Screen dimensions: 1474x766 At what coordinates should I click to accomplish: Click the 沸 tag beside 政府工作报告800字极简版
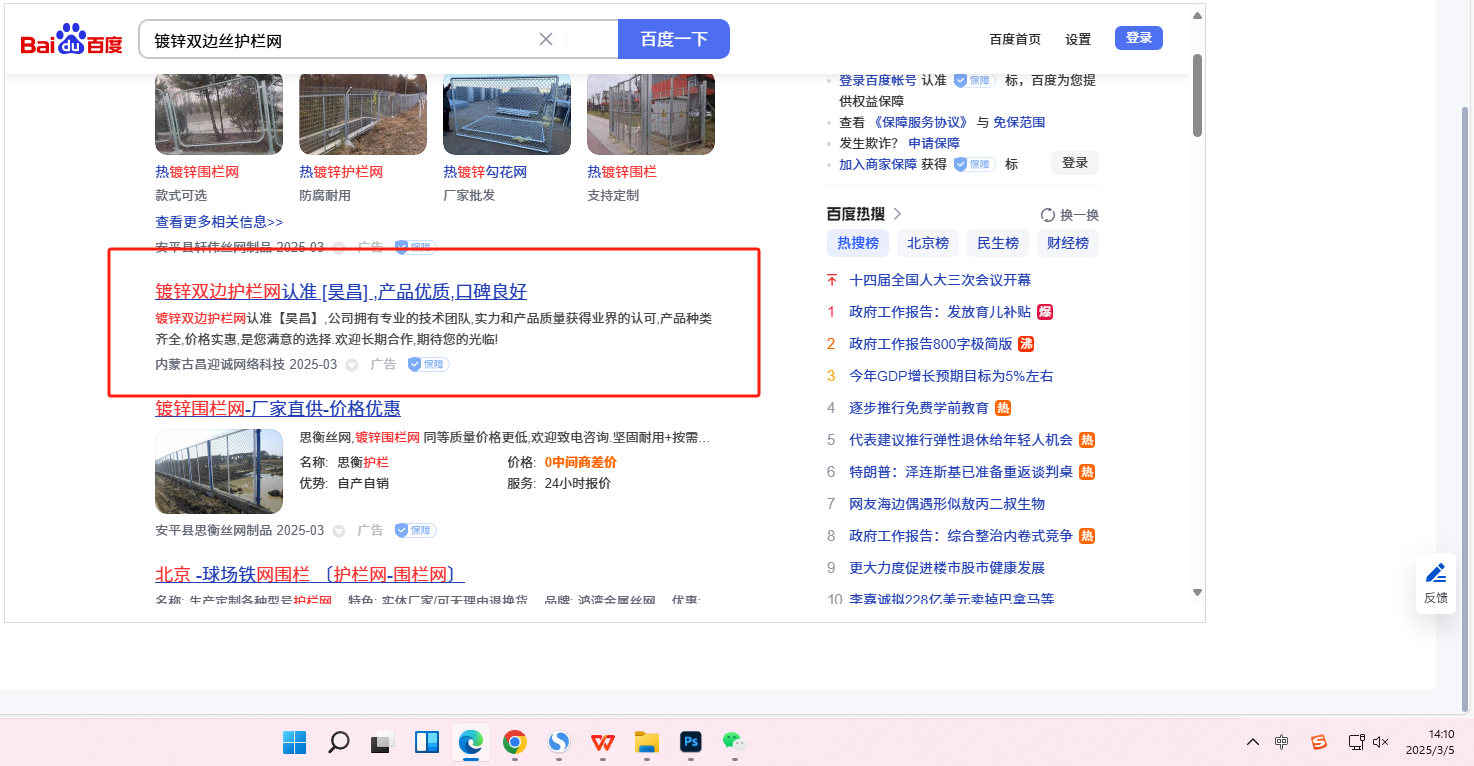tap(1026, 344)
